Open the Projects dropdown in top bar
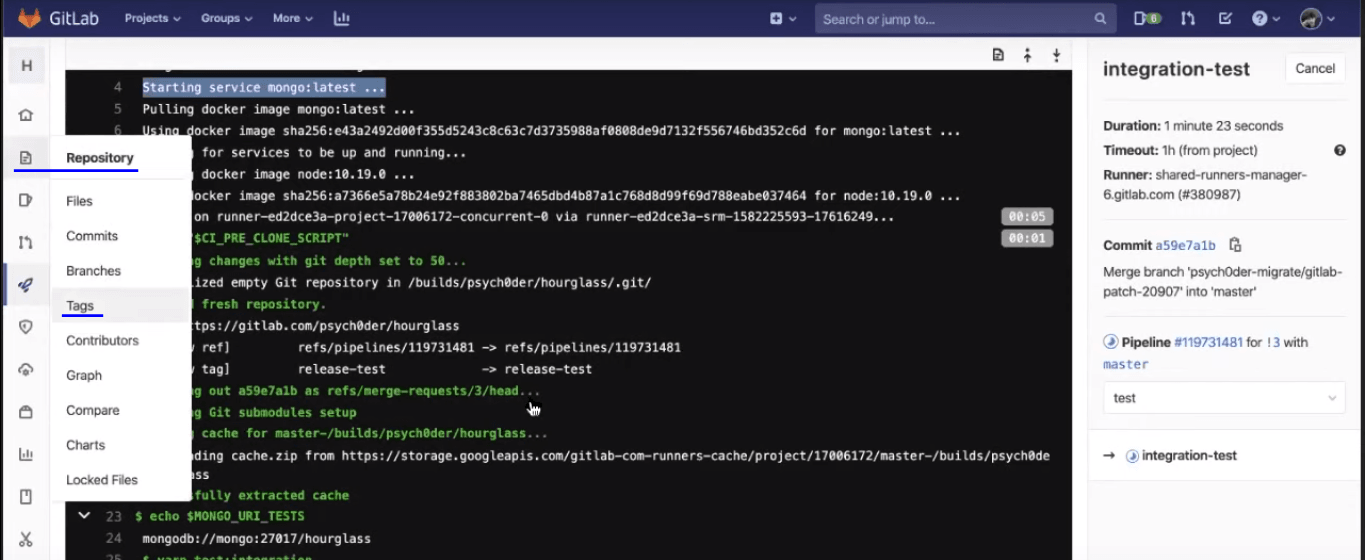The image size is (1365, 560). click(x=153, y=18)
